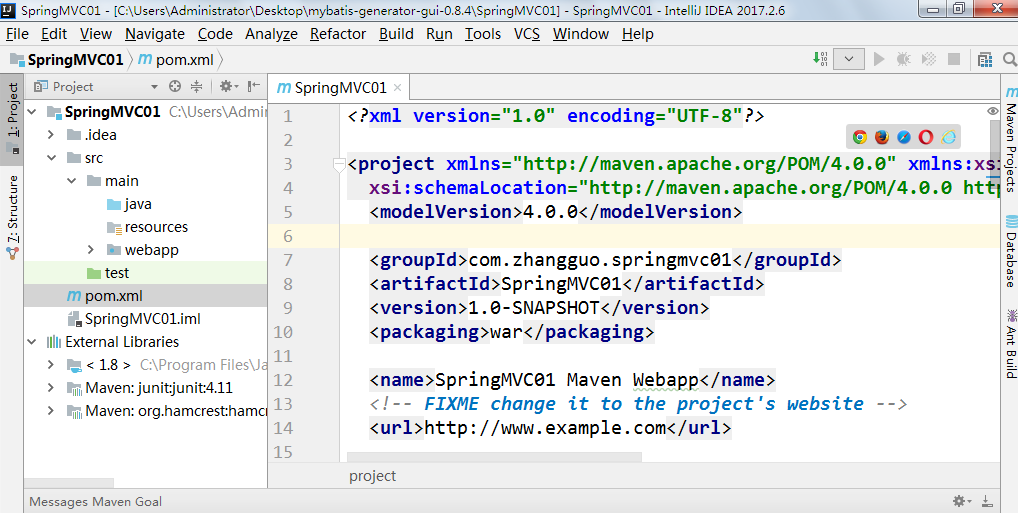This screenshot has height=513, width=1018.
Task: Expand the .idea folder
Action: click(x=51, y=134)
